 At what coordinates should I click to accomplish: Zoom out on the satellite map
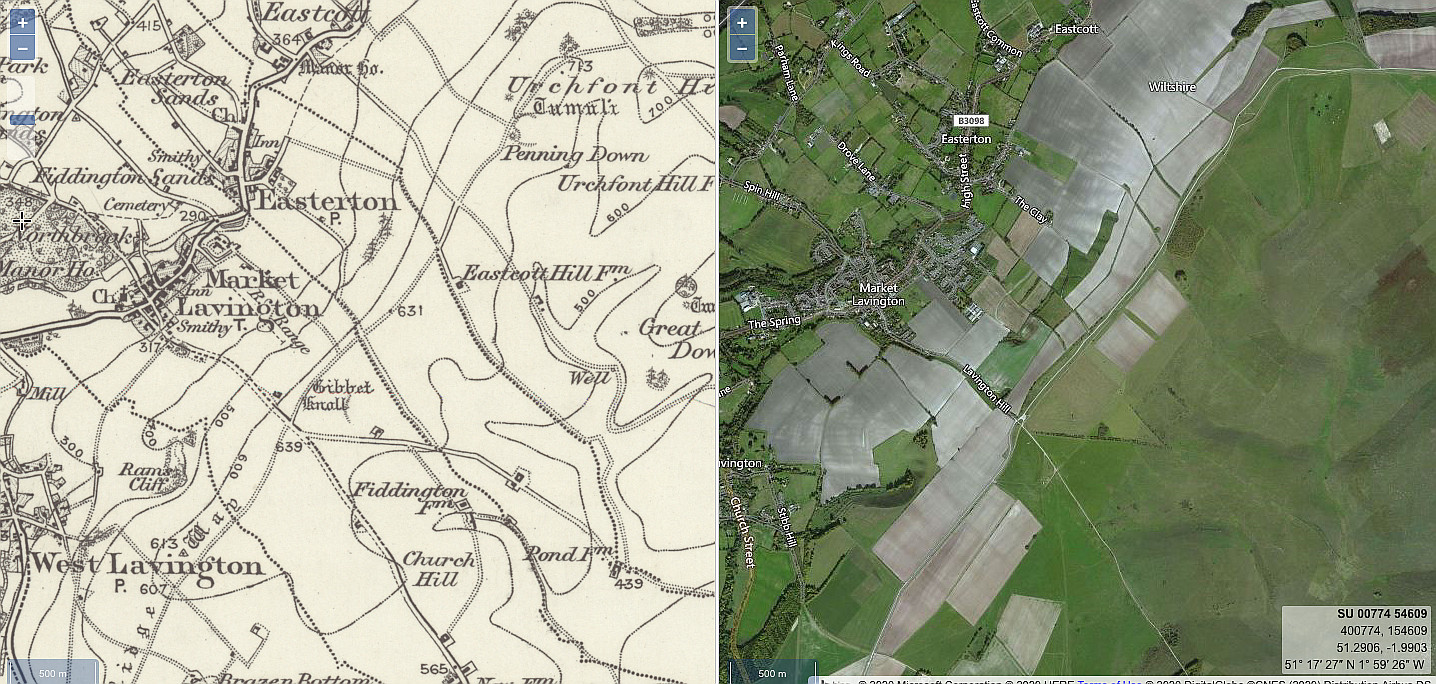click(x=741, y=47)
